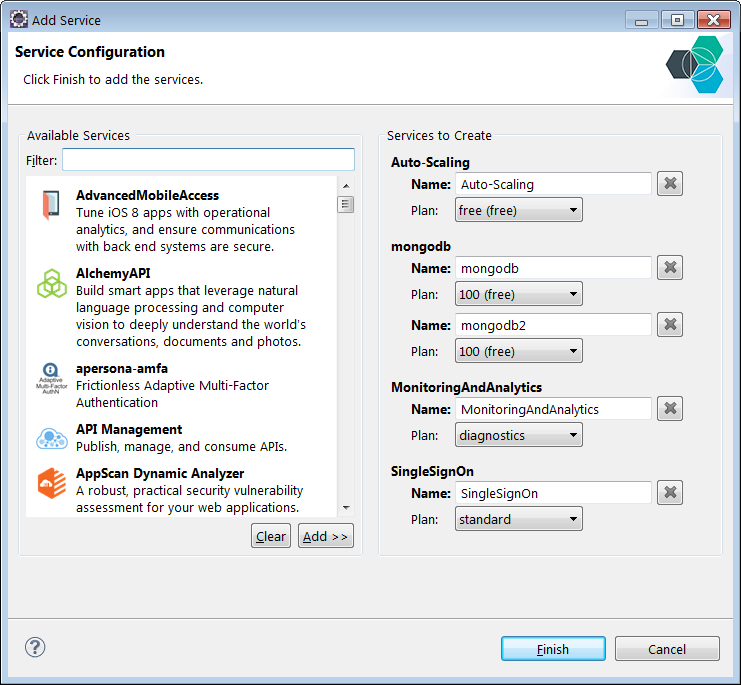Minimize the Add Service window
This screenshot has width=741, height=685.
pos(641,20)
